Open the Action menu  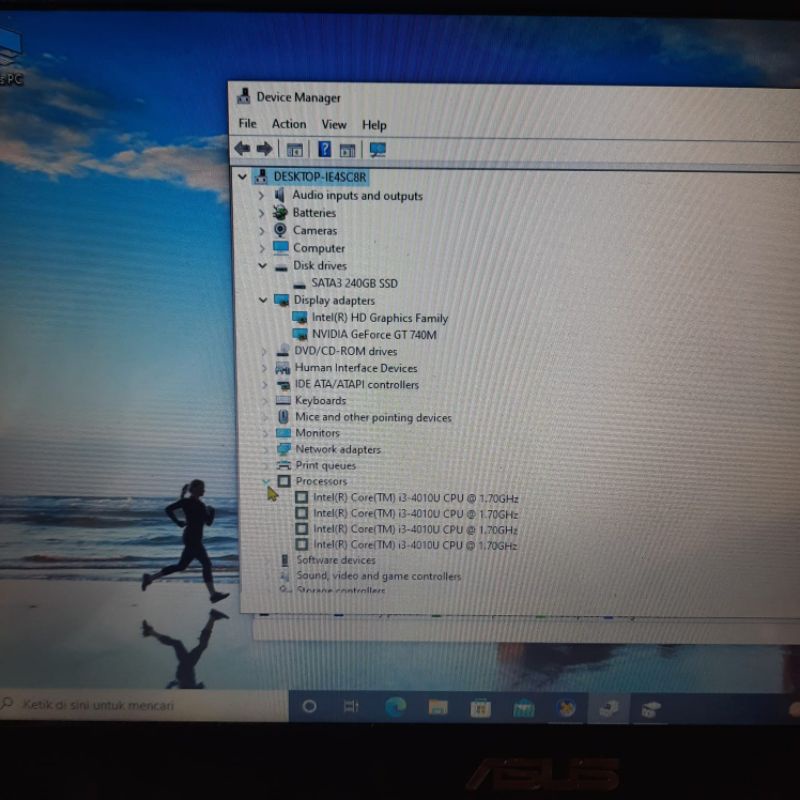pos(289,124)
